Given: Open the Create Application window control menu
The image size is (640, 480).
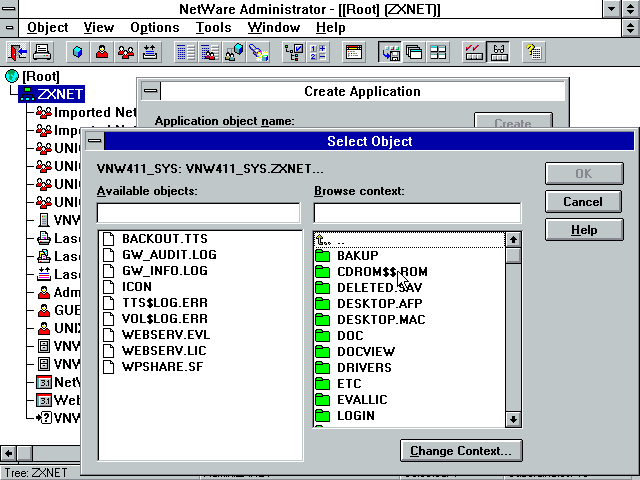Looking at the screenshot, I should point(151,91).
